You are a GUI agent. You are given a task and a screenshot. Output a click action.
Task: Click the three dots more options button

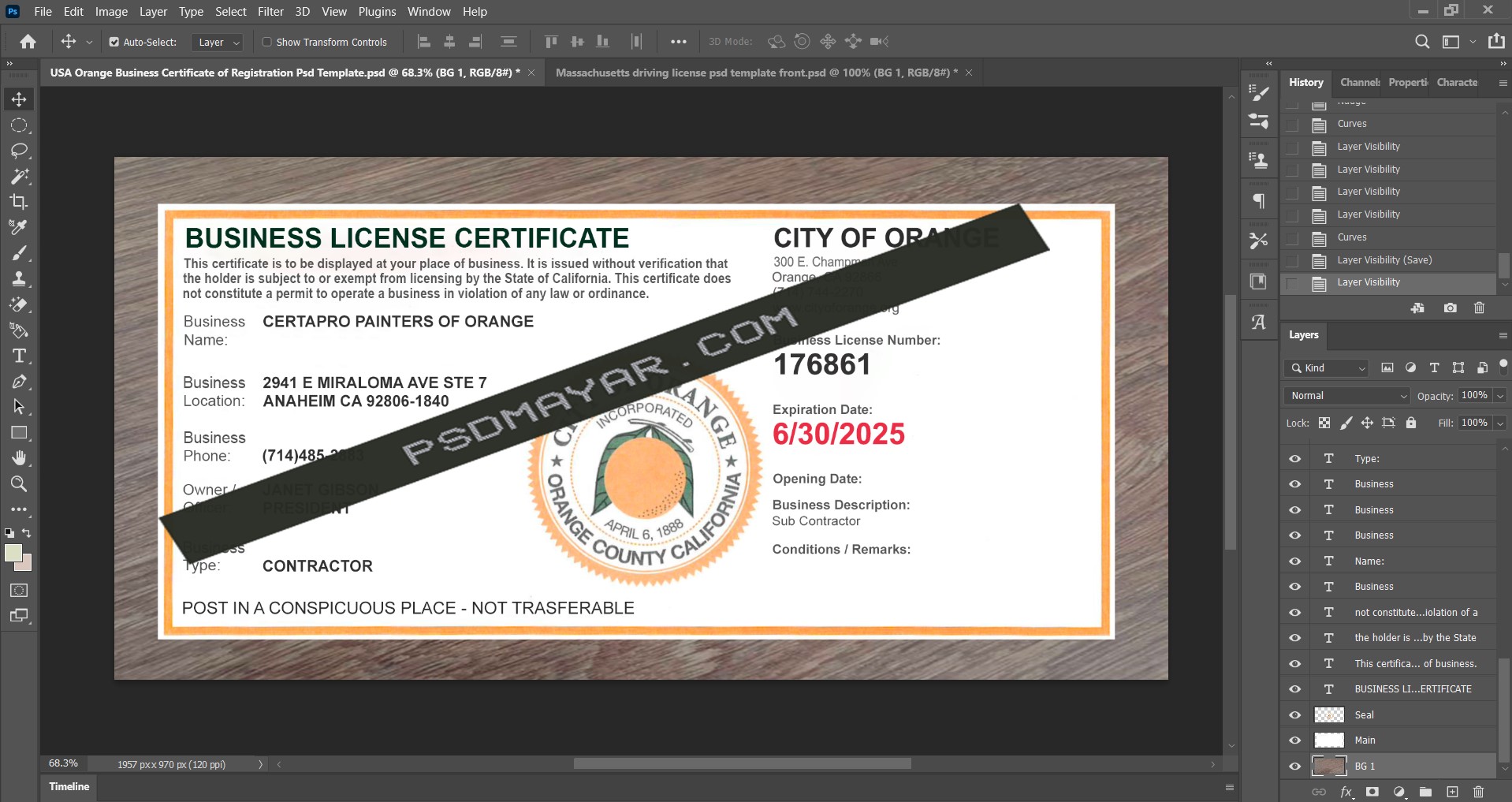678,42
